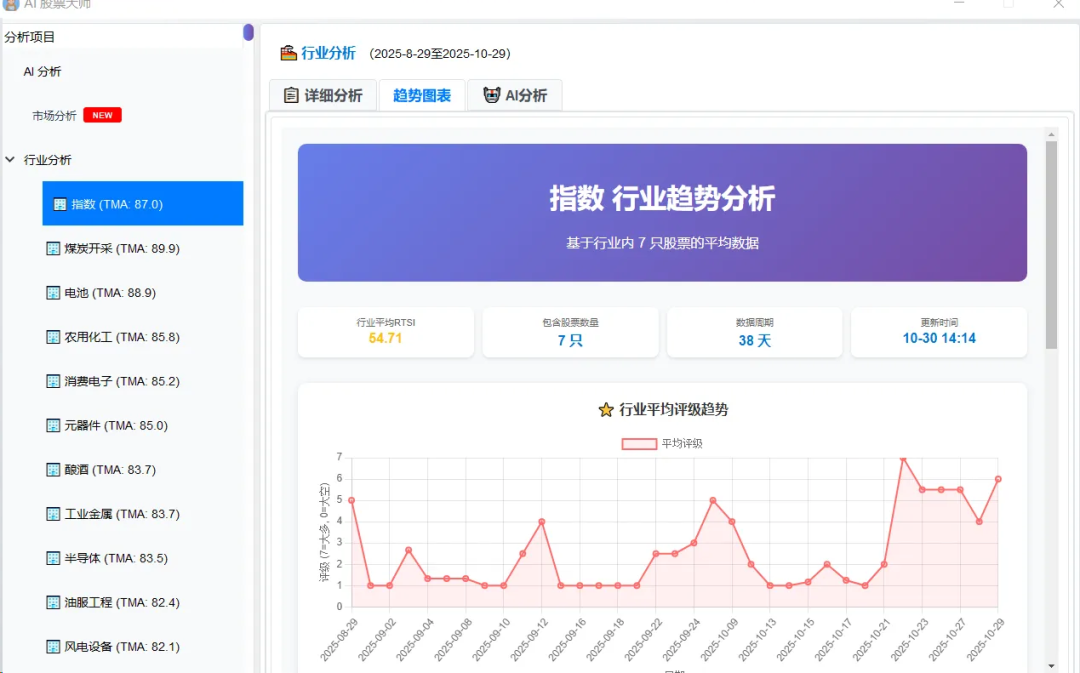Image resolution: width=1080 pixels, height=673 pixels.
Task: Switch to the 趋势图表 tab
Action: click(421, 96)
